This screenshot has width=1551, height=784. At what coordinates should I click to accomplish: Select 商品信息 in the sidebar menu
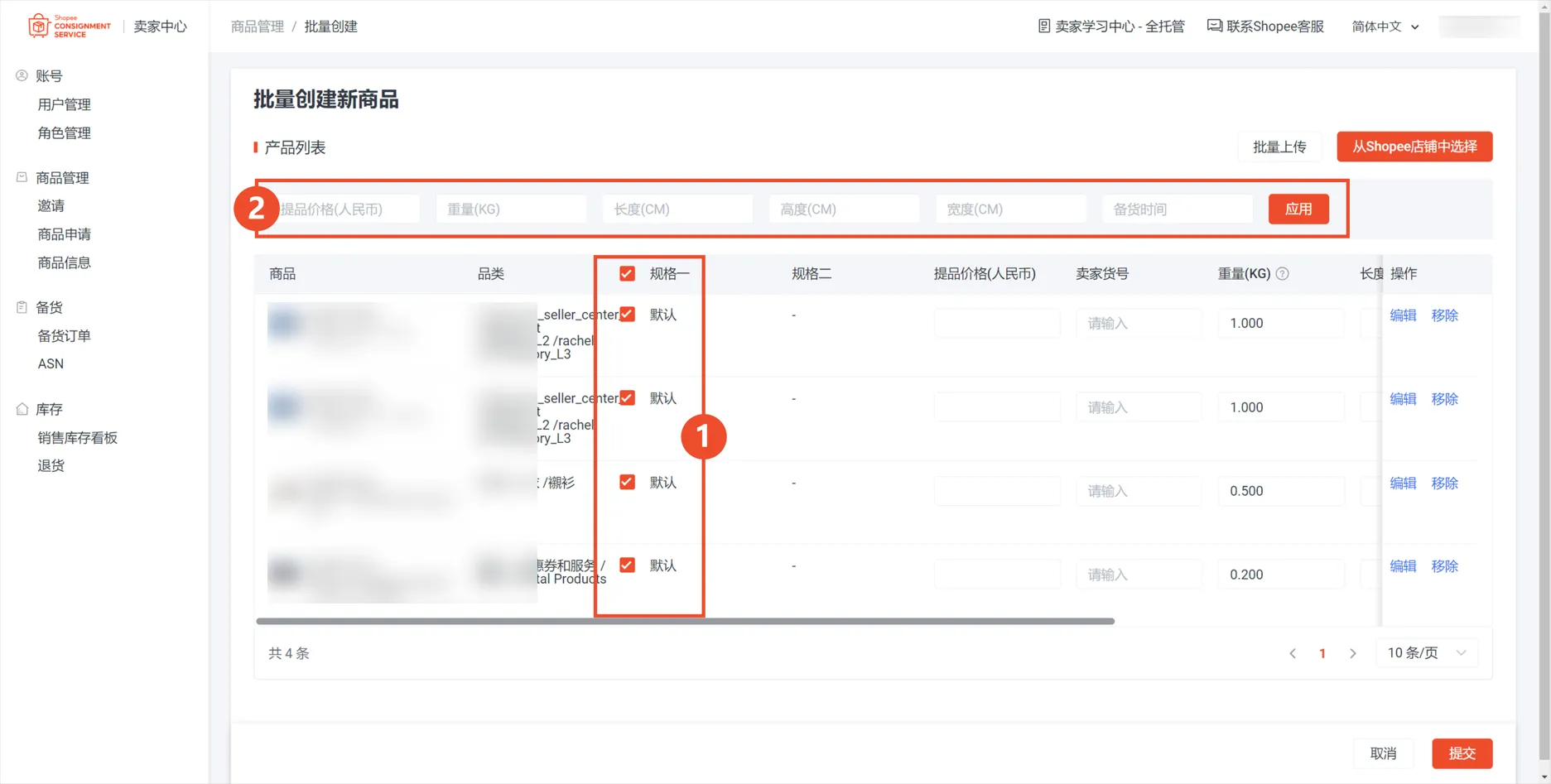coord(64,262)
